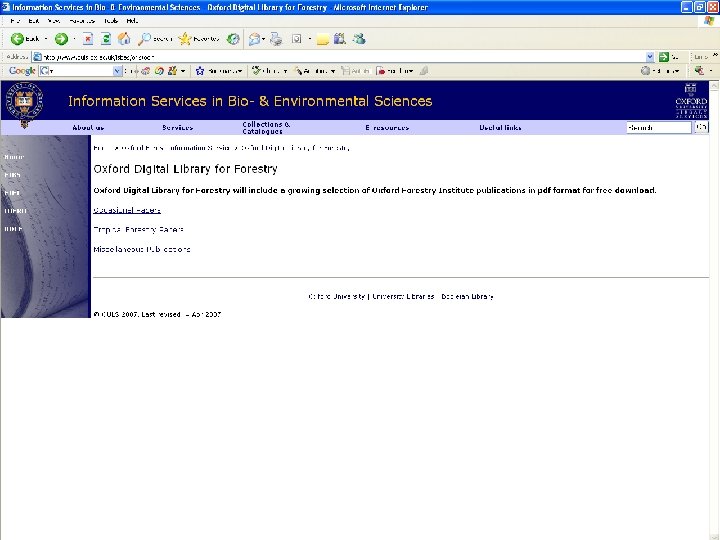Open the Google Bookmarks dropdown
Image resolution: width=720 pixels, height=540 pixels.
pos(240,71)
